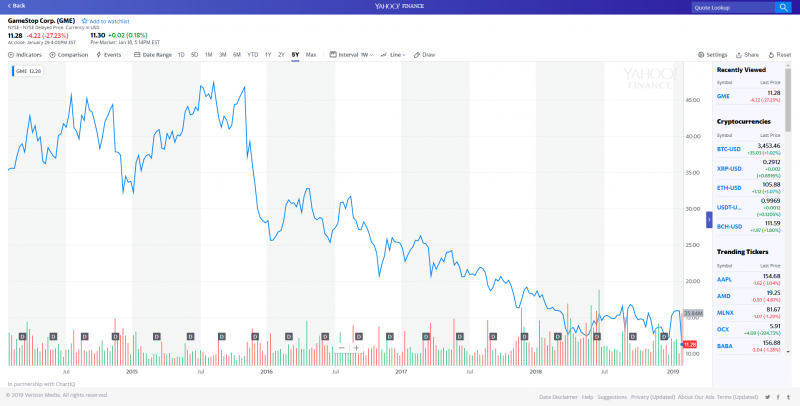
Task: Zoom in with the plus button
Action: (356, 348)
